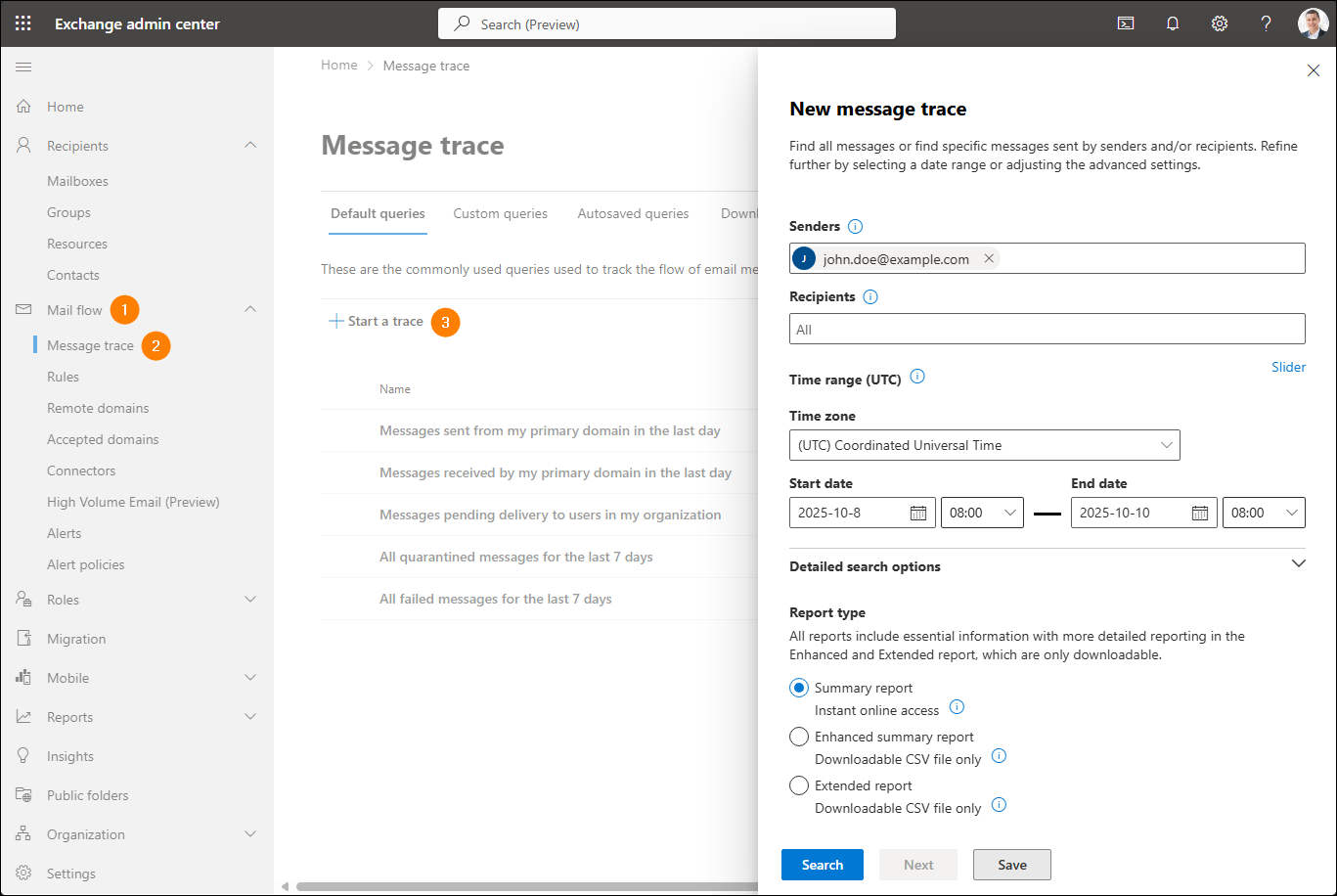Click the Senders info tooltip icon
Viewport: 1337px width, 896px height.
(855, 226)
